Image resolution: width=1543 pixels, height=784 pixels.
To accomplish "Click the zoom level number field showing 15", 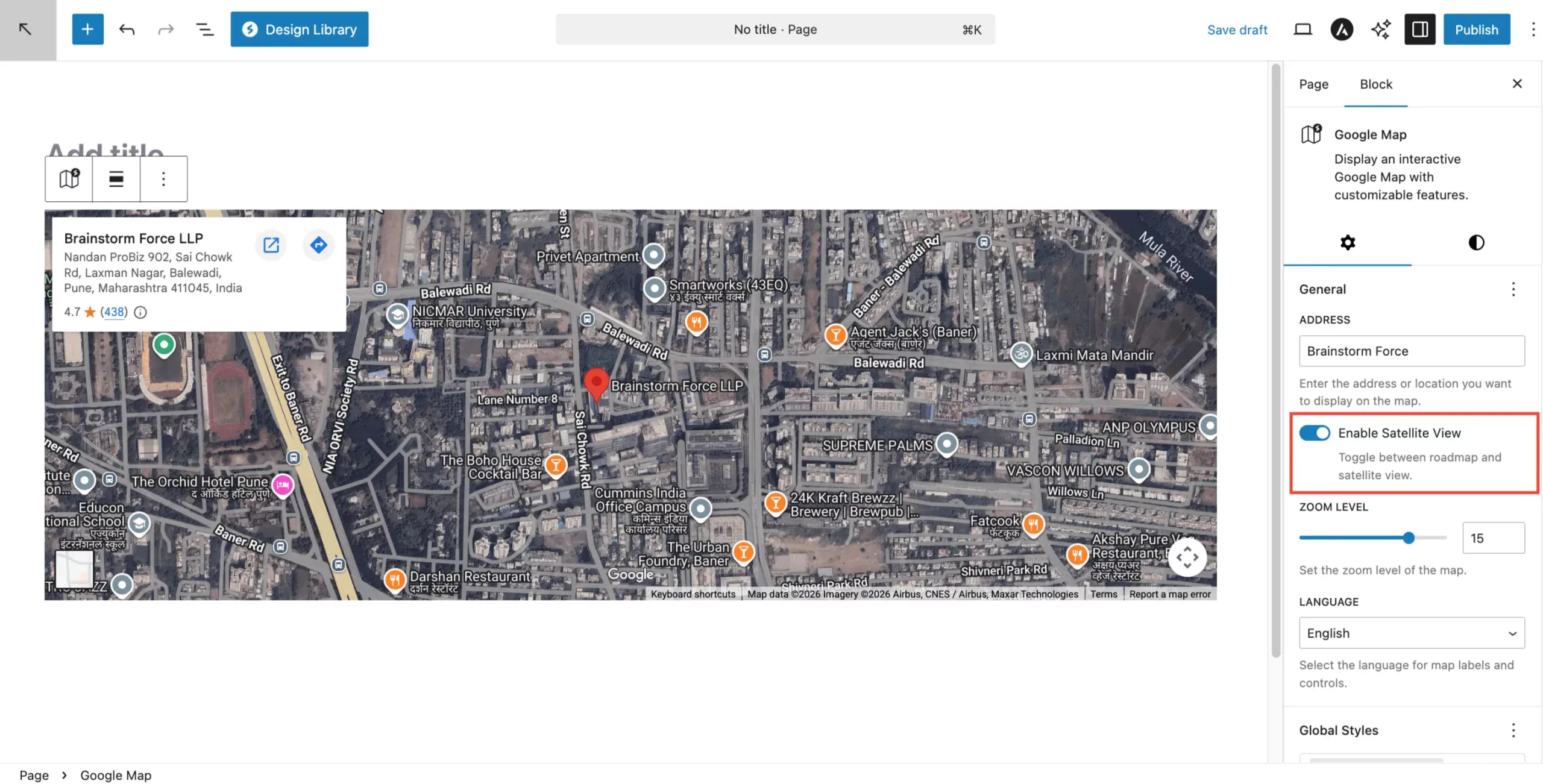I will click(x=1494, y=538).
